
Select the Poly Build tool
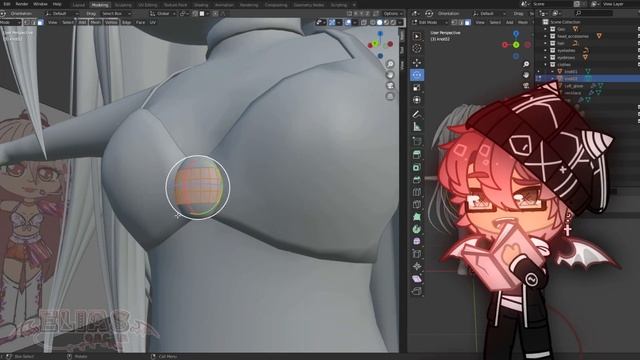point(417,217)
